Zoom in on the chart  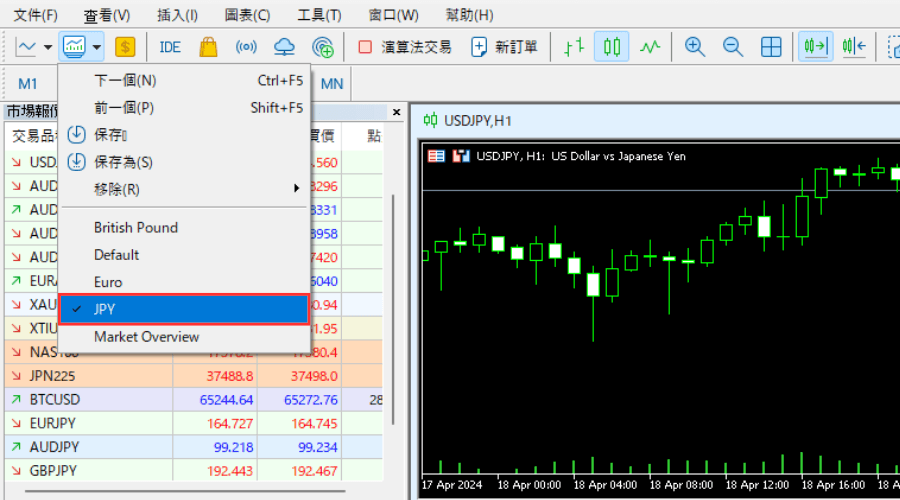(x=695, y=47)
